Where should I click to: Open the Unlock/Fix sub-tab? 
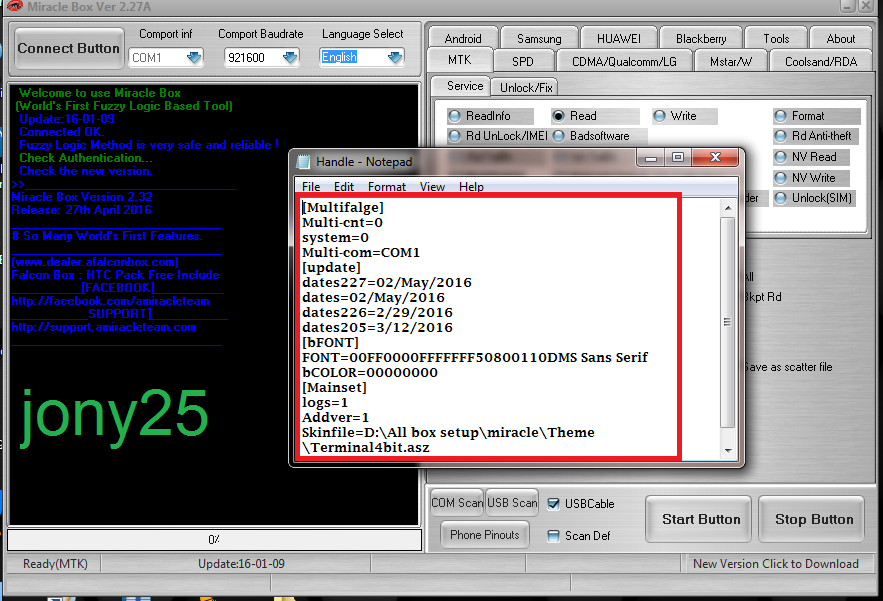[x=527, y=87]
